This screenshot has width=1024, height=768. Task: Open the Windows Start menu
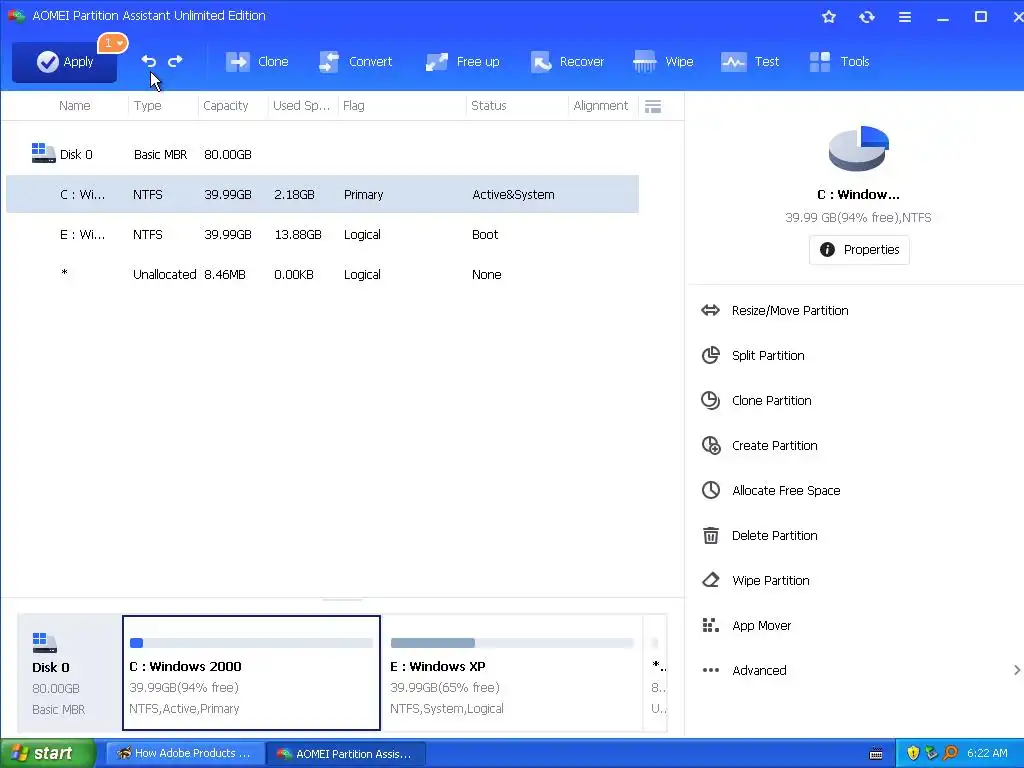coord(48,754)
